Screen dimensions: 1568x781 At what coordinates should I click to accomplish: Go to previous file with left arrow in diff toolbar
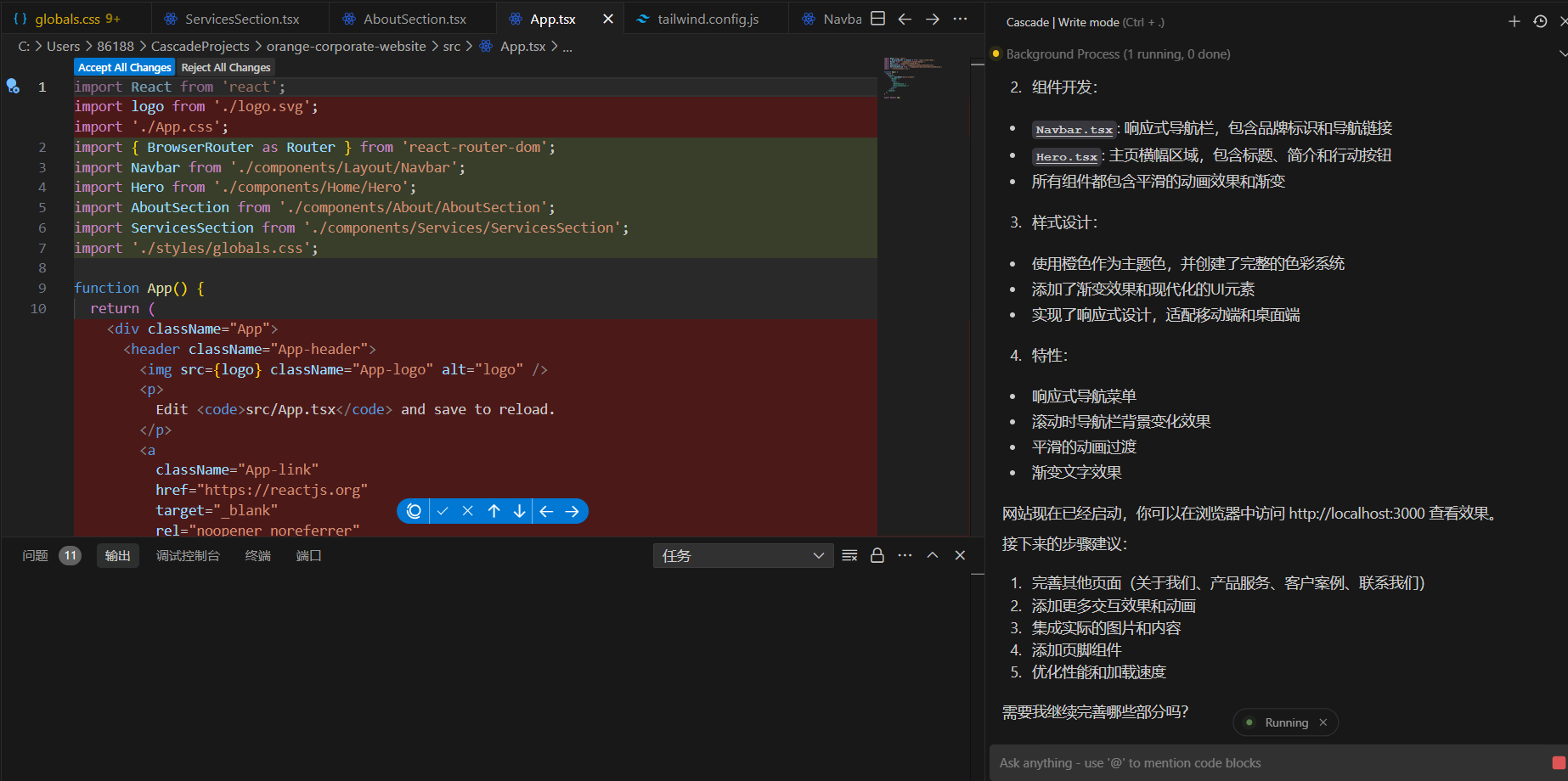546,511
